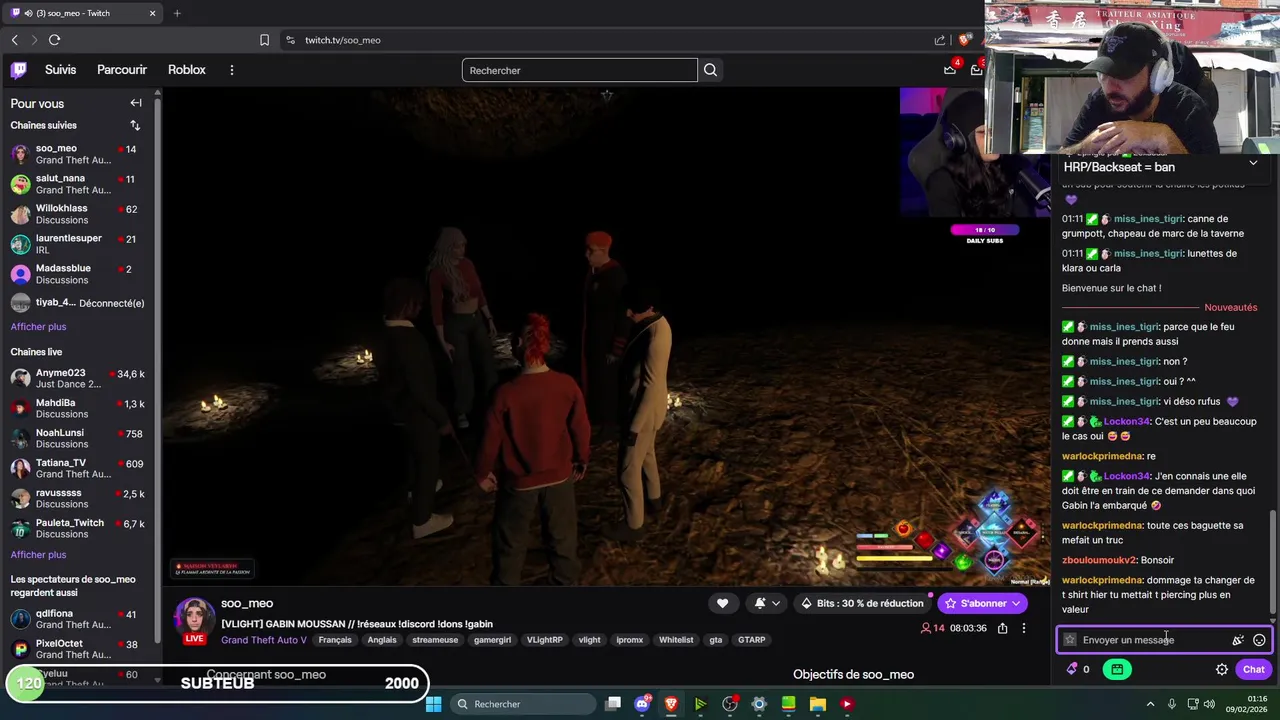
Task: Click zbouloumoukv2 username in chat
Action: (1099, 560)
